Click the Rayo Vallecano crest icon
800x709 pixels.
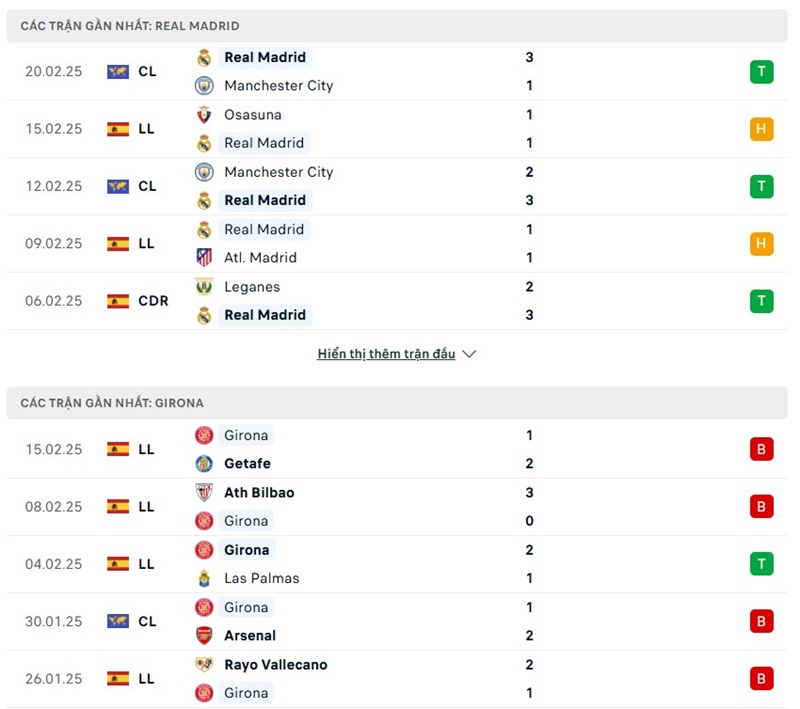[x=204, y=664]
